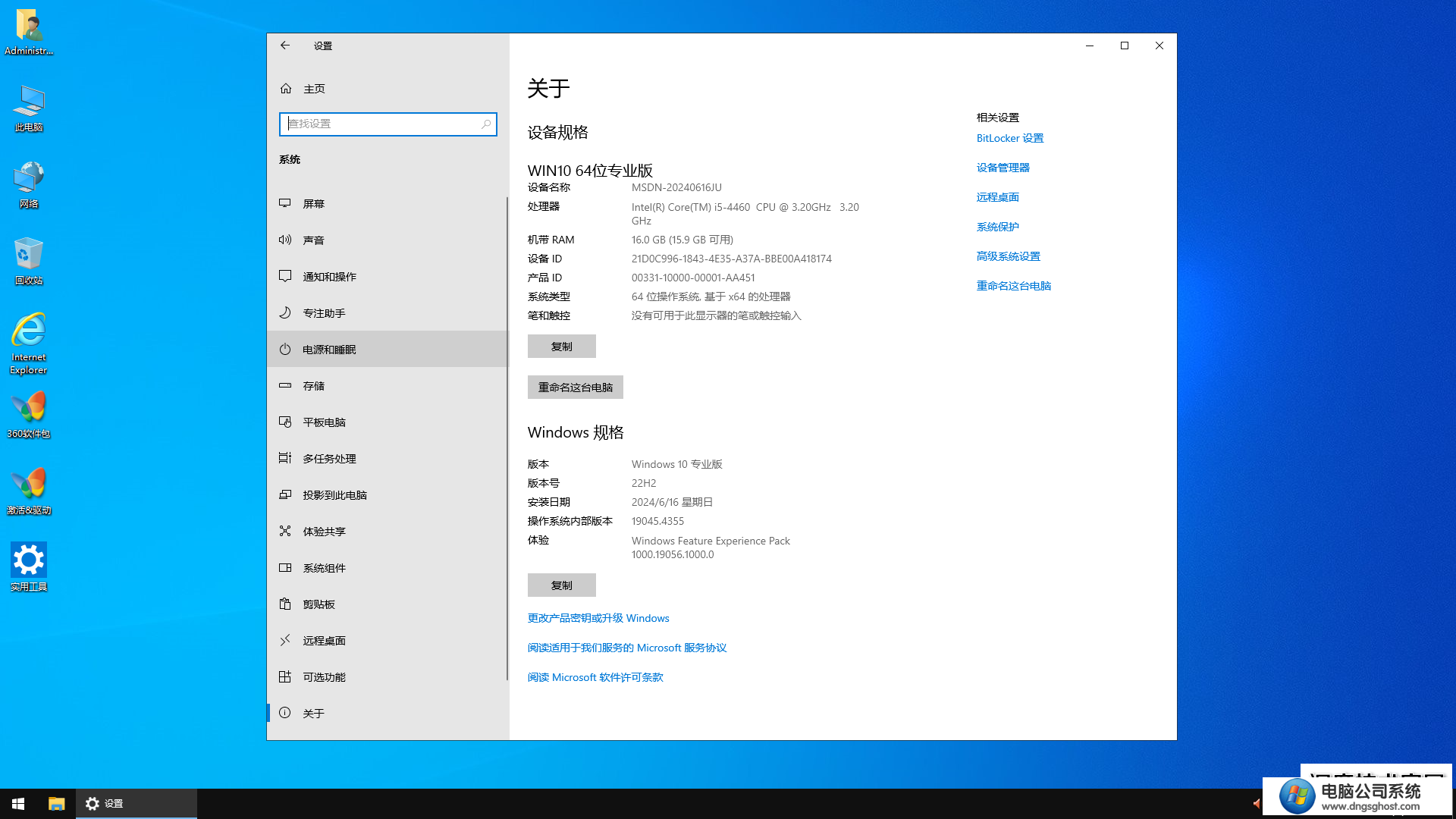Select the 投影到此电脑 projection icon
This screenshot has width=1456, height=819.
285,494
